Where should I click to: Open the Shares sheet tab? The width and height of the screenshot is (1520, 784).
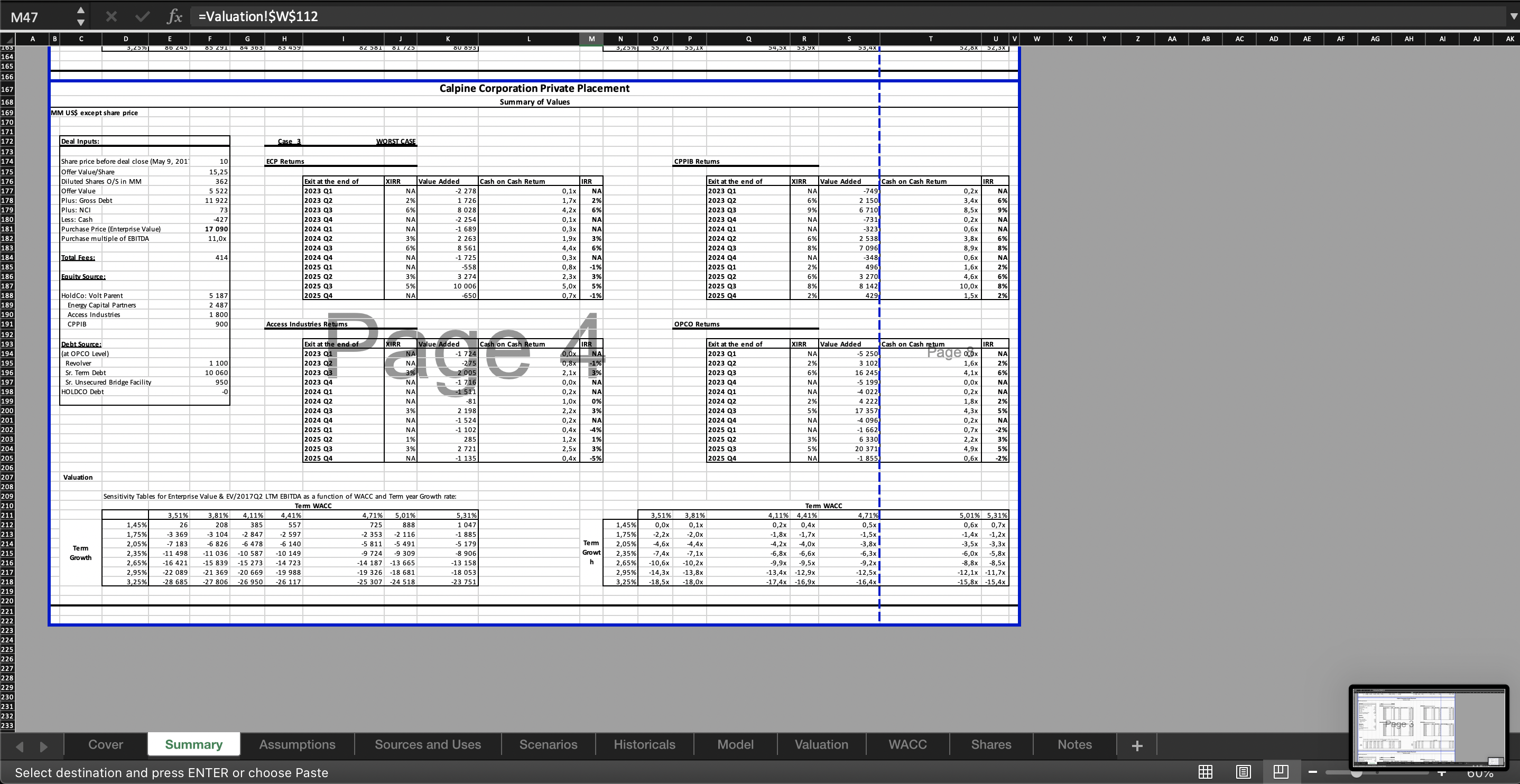coord(991,744)
